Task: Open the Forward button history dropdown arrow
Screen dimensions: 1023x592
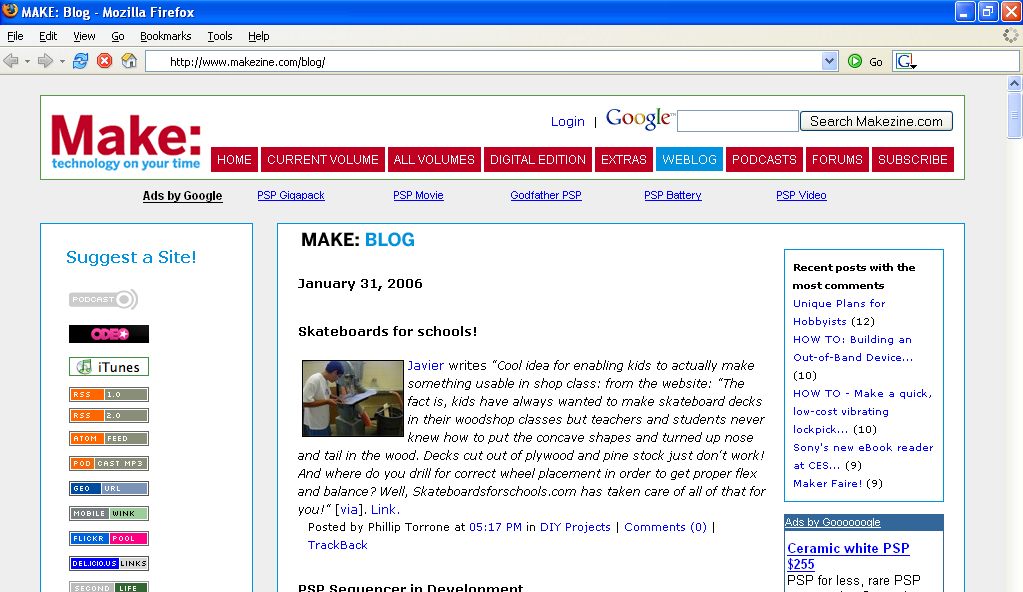Action: pyautogui.click(x=62, y=61)
